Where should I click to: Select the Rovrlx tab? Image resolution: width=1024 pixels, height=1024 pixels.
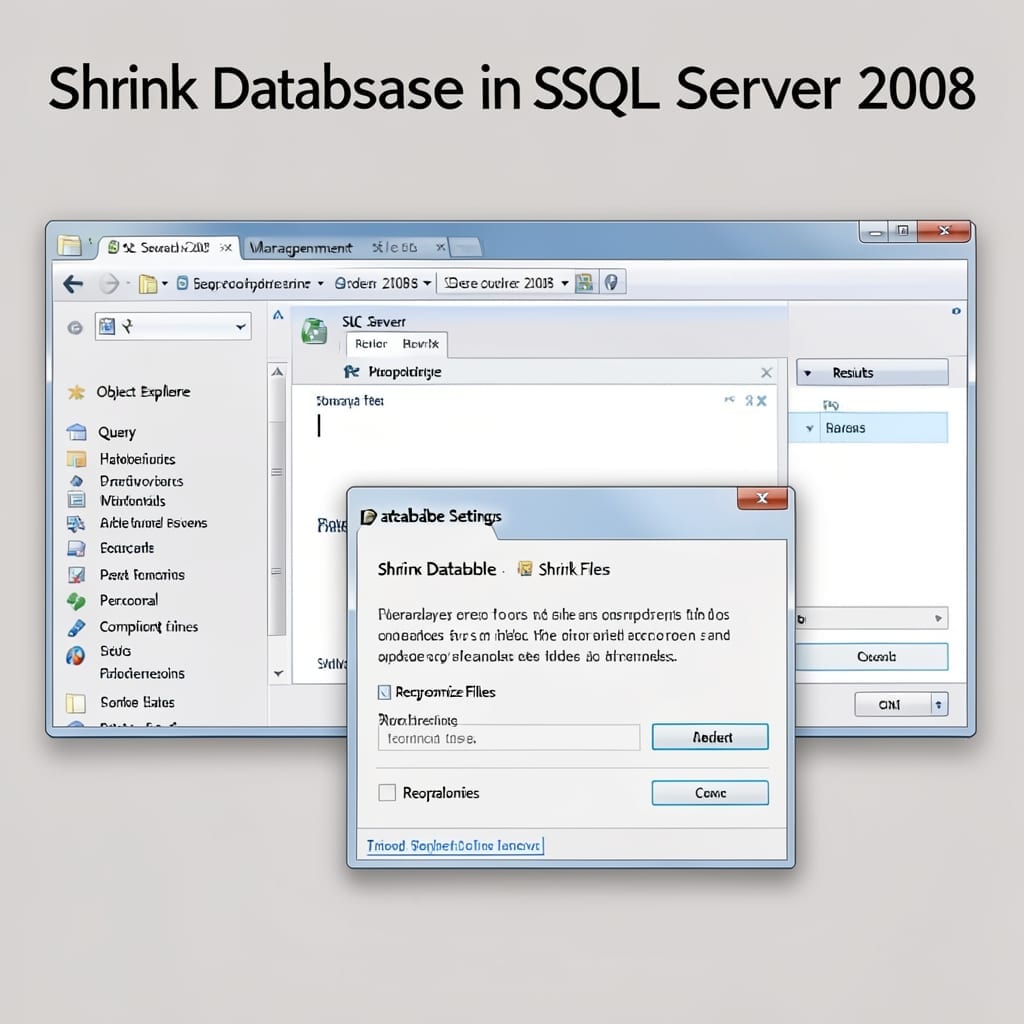(421, 344)
